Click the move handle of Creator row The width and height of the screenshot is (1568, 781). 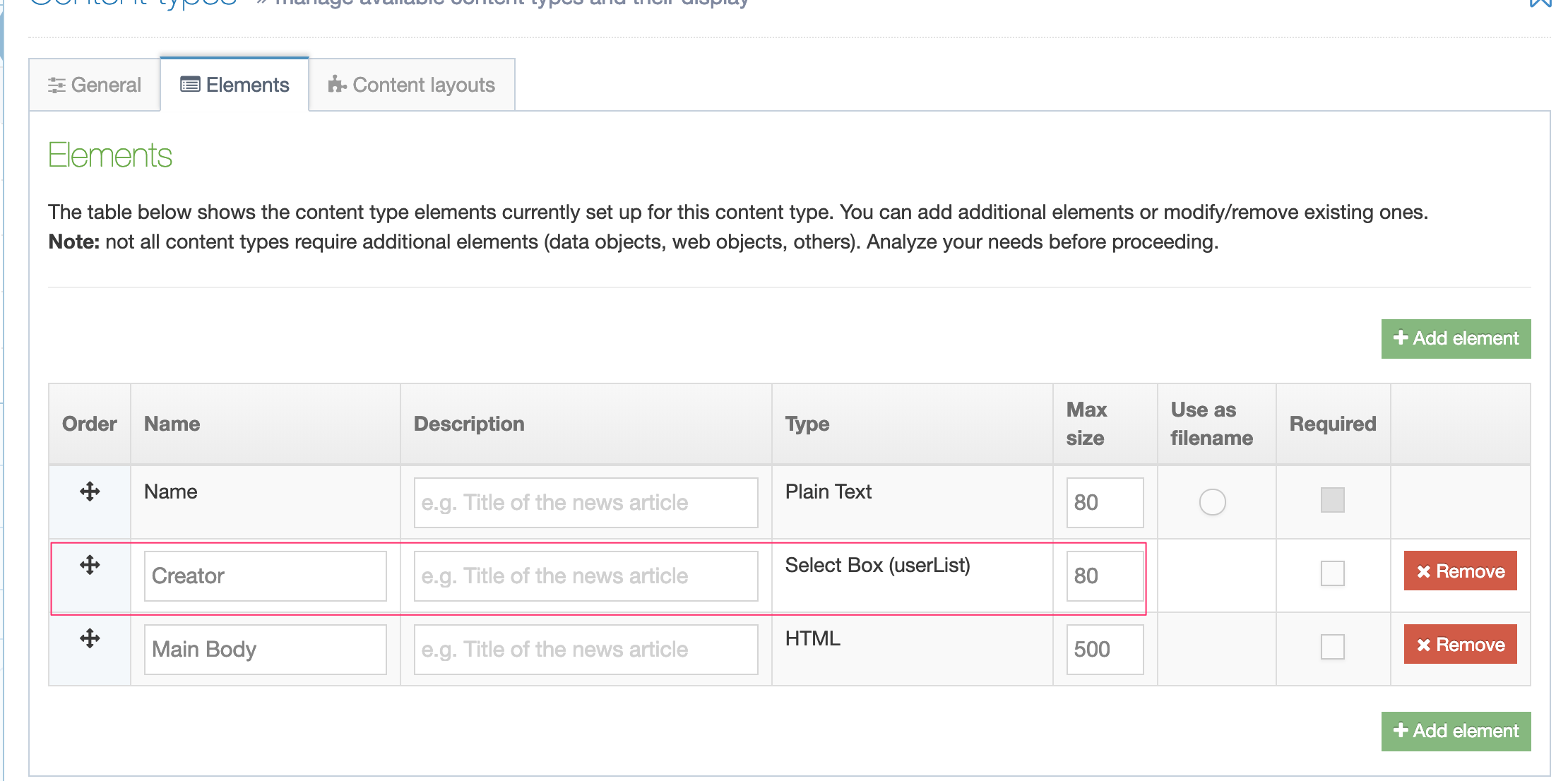click(90, 565)
